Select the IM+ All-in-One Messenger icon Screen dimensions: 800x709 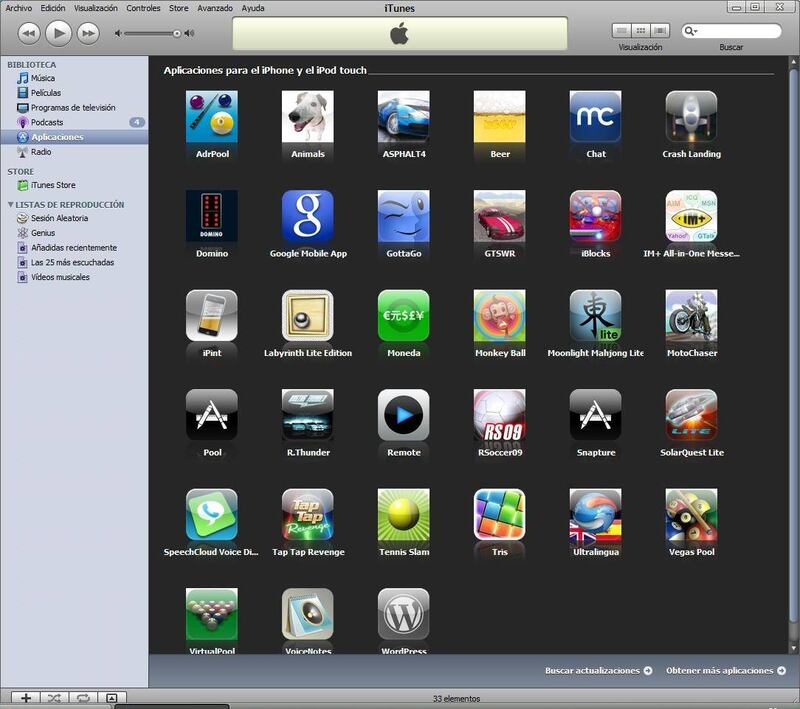click(691, 216)
